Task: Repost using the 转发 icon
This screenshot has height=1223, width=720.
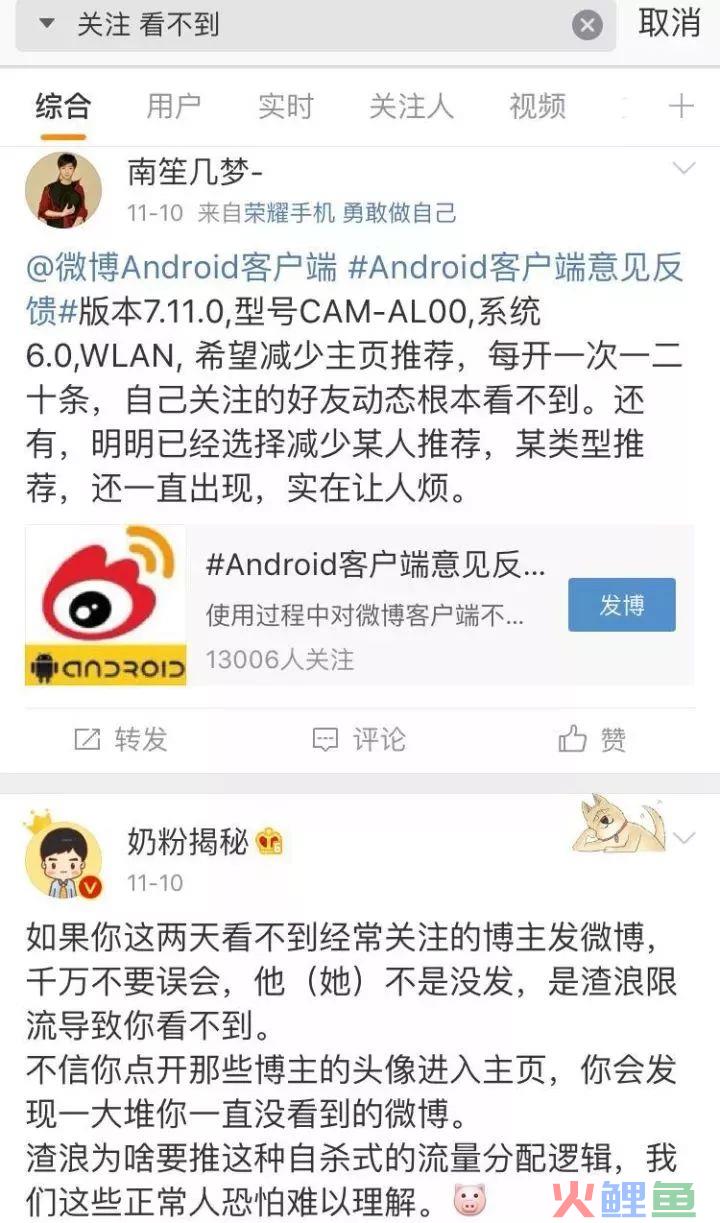Action: [120, 739]
